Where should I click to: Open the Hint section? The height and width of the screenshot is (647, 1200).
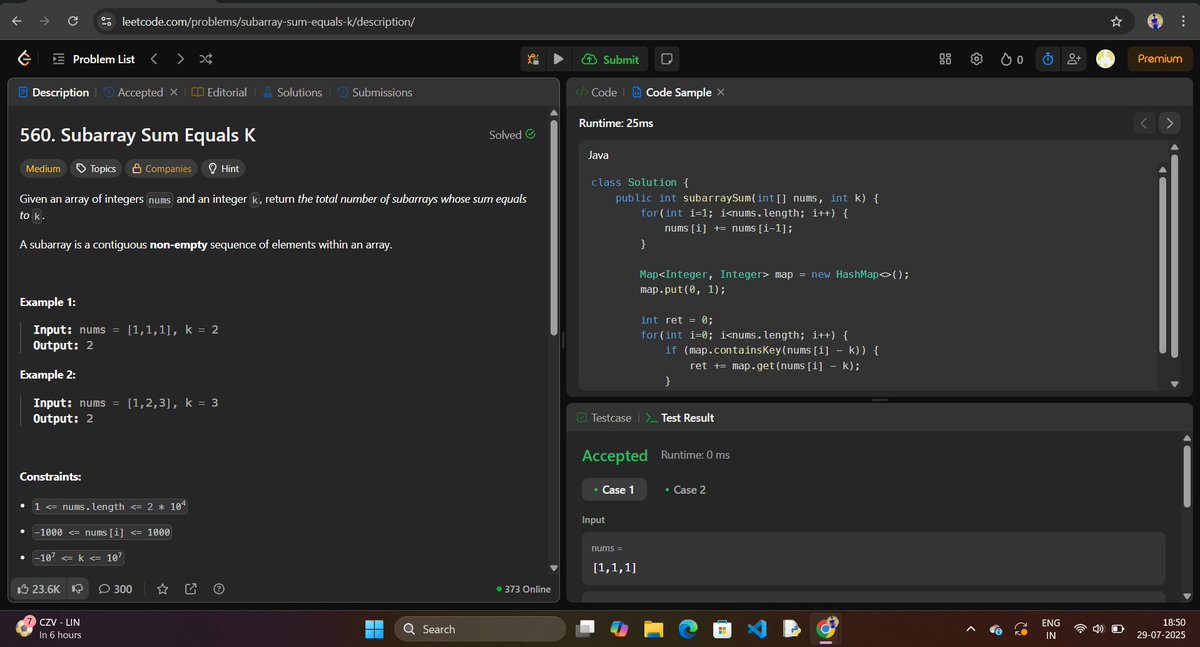(x=222, y=168)
